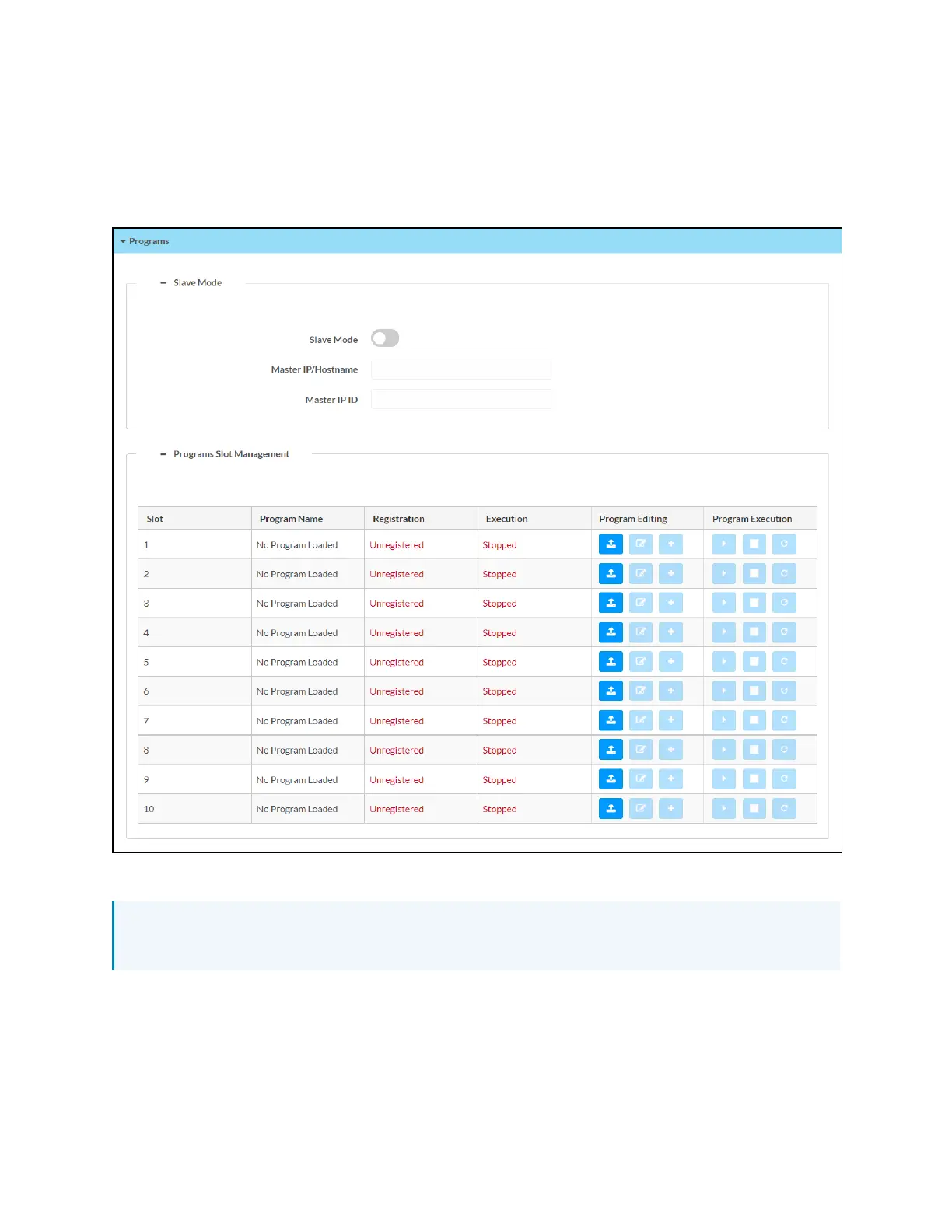The height and width of the screenshot is (1232, 952).
Task: Select the Slot column header
Action: 155,519
